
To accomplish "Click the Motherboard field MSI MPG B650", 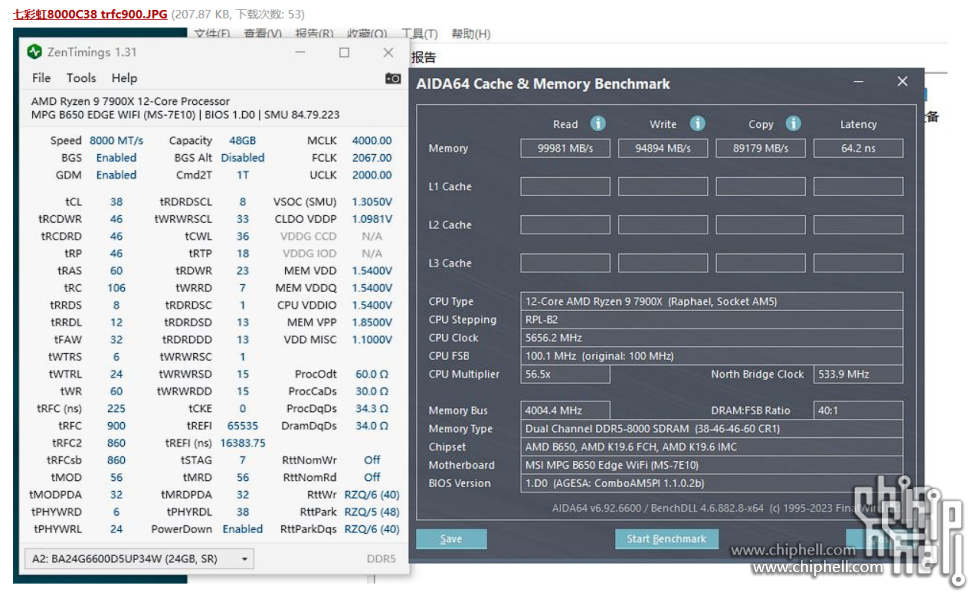I will point(712,465).
